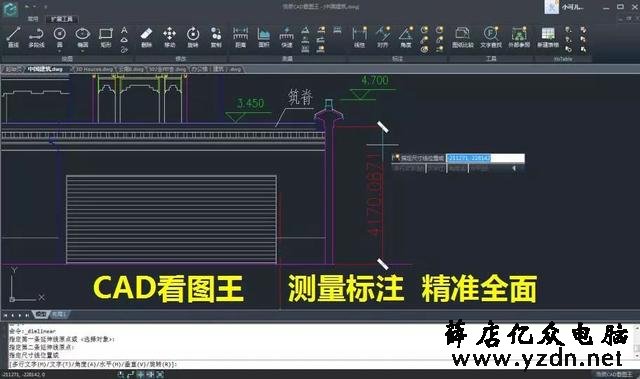Click the text 'A' tool in draw group

coord(124,30)
